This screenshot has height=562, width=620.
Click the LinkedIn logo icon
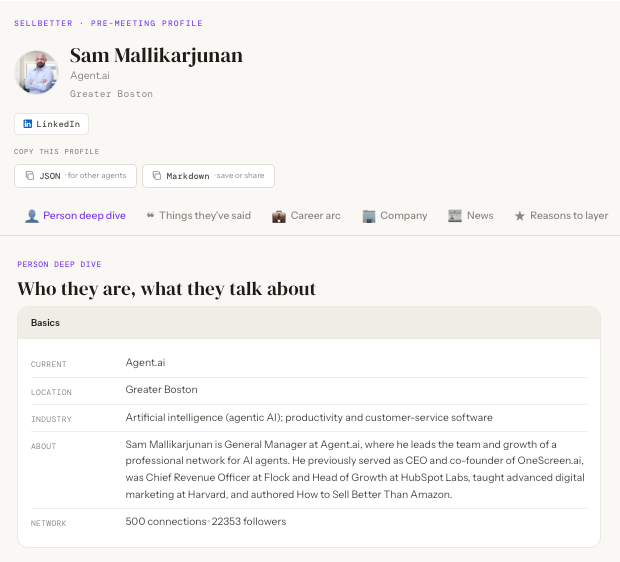(x=27, y=124)
